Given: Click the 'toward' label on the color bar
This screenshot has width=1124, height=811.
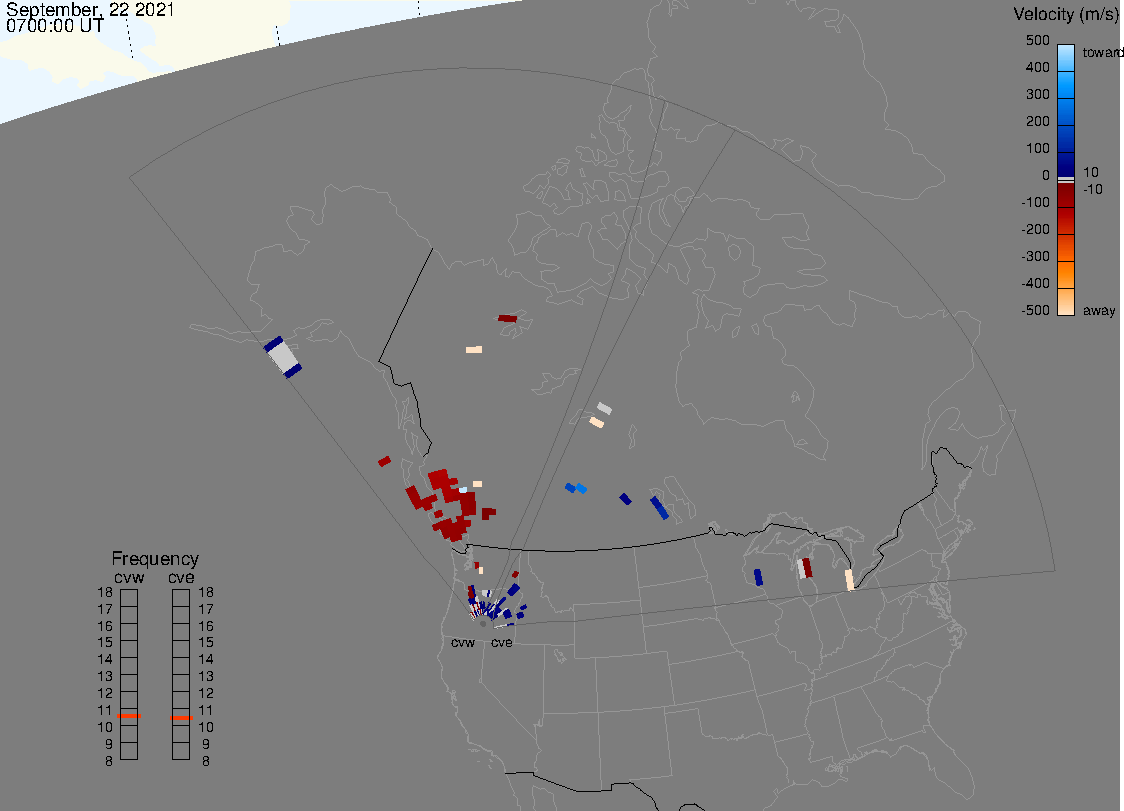Looking at the screenshot, I should 1102,52.
